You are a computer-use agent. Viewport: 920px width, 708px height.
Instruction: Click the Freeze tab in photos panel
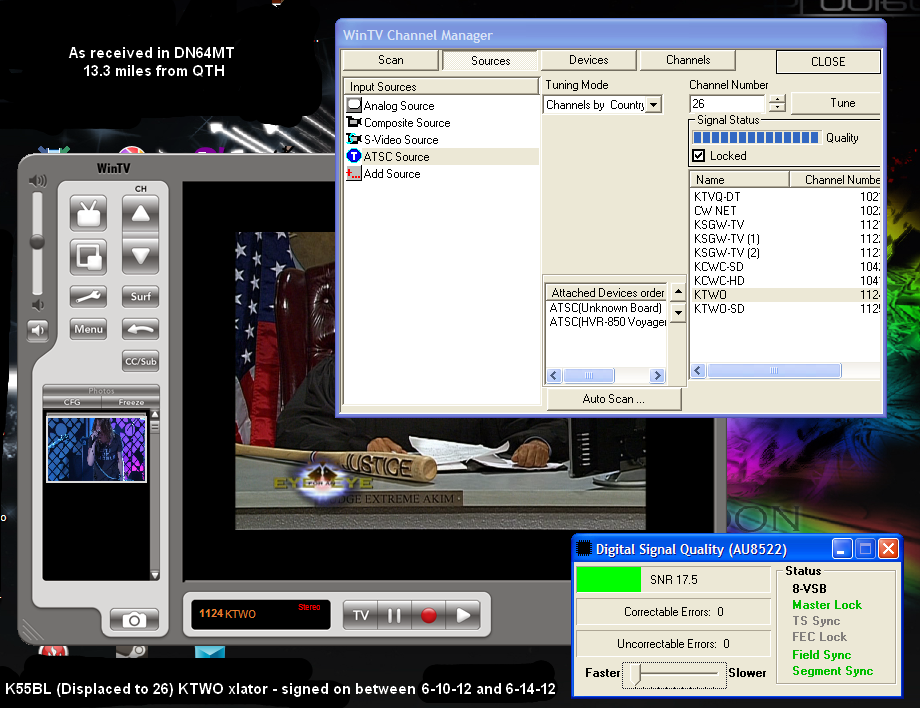(131, 402)
